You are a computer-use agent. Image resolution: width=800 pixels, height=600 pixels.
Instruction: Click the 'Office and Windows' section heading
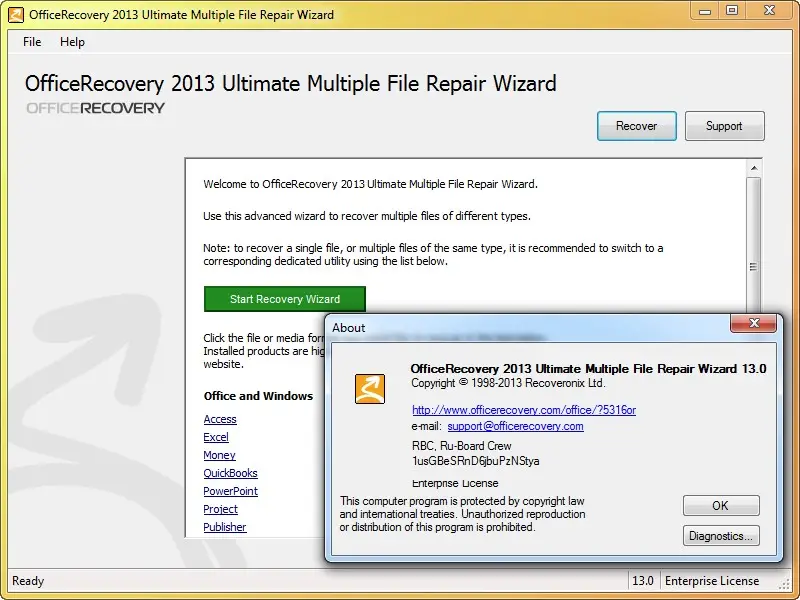coord(258,396)
